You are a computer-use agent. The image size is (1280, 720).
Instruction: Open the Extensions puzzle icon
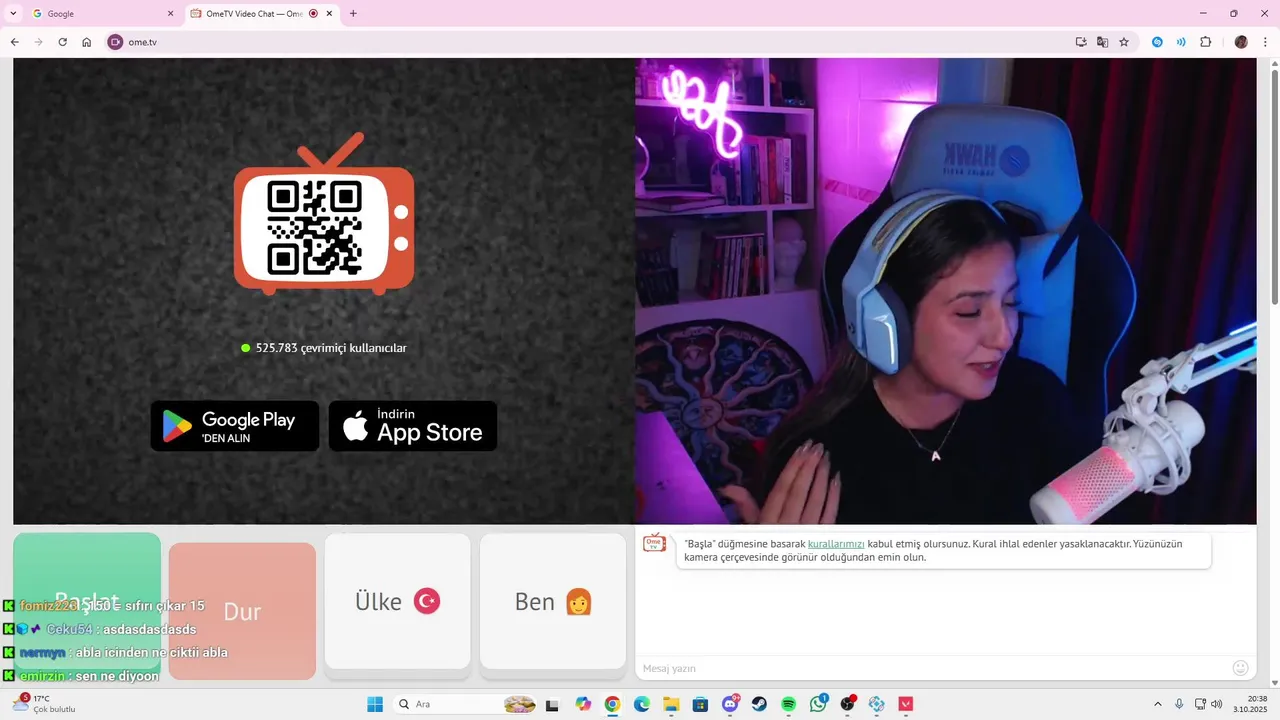point(1205,42)
